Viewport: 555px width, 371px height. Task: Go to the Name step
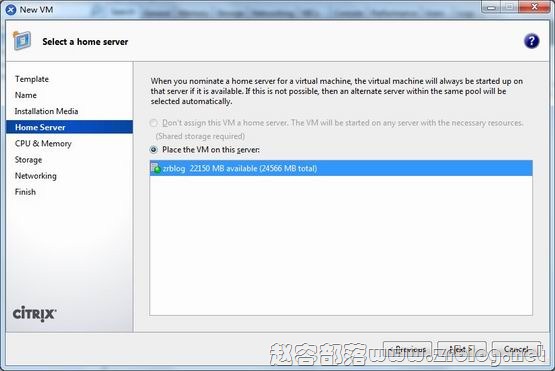point(25,95)
